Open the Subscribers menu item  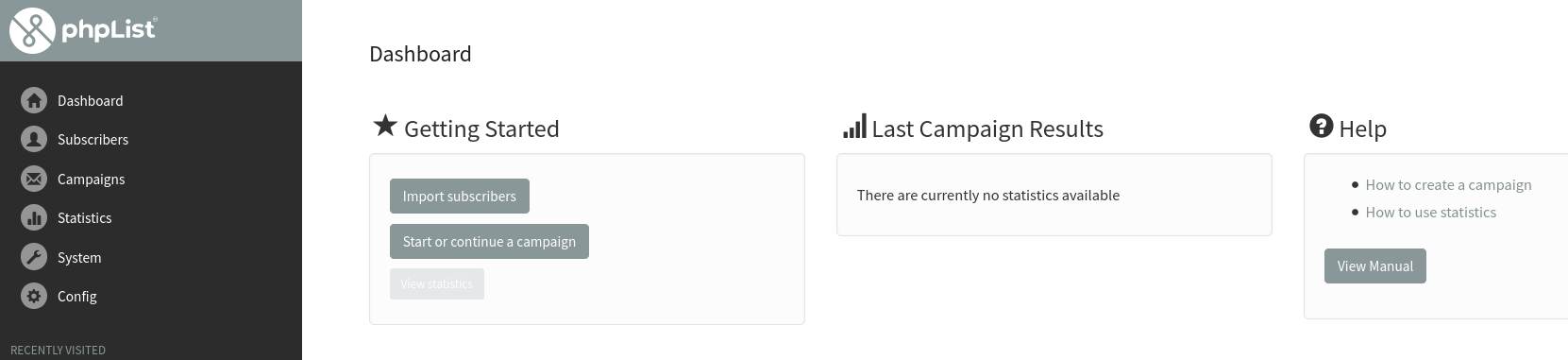[93, 139]
